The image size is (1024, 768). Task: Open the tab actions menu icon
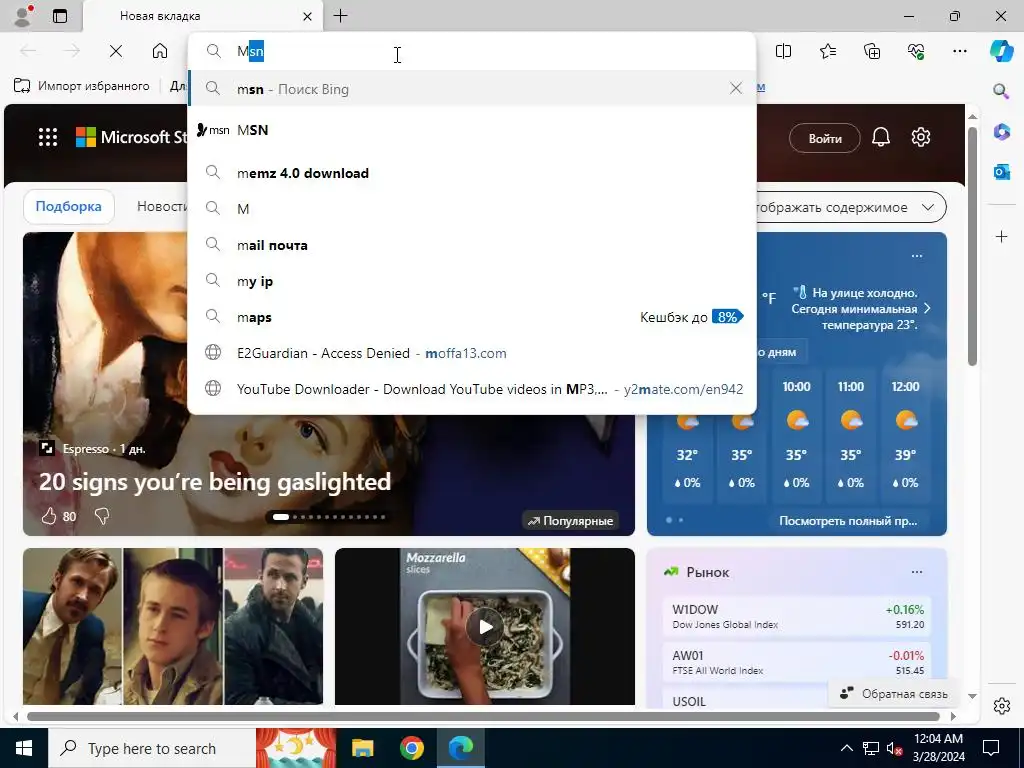click(x=60, y=16)
